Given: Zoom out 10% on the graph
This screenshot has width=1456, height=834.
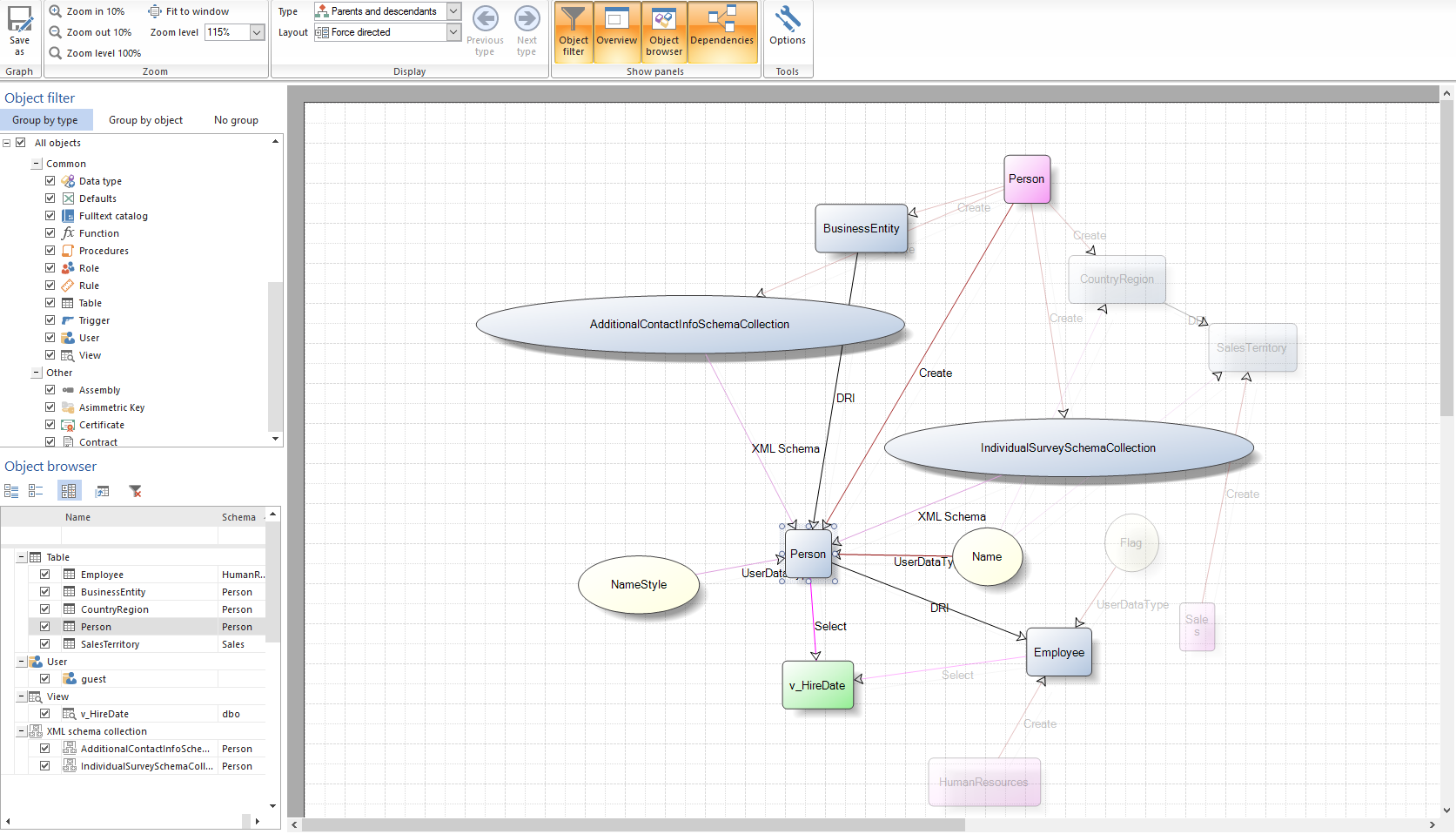Looking at the screenshot, I should pyautogui.click(x=91, y=32).
